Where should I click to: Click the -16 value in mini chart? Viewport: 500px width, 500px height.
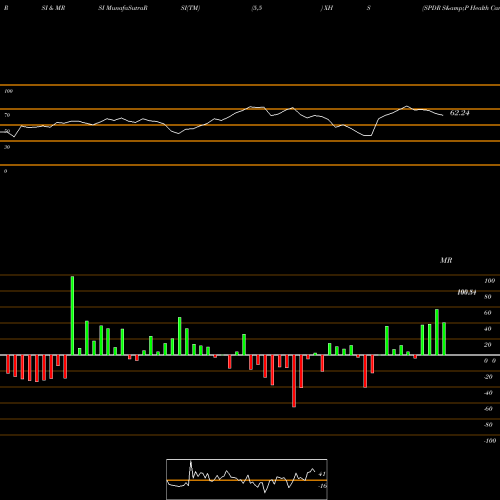click(x=322, y=486)
